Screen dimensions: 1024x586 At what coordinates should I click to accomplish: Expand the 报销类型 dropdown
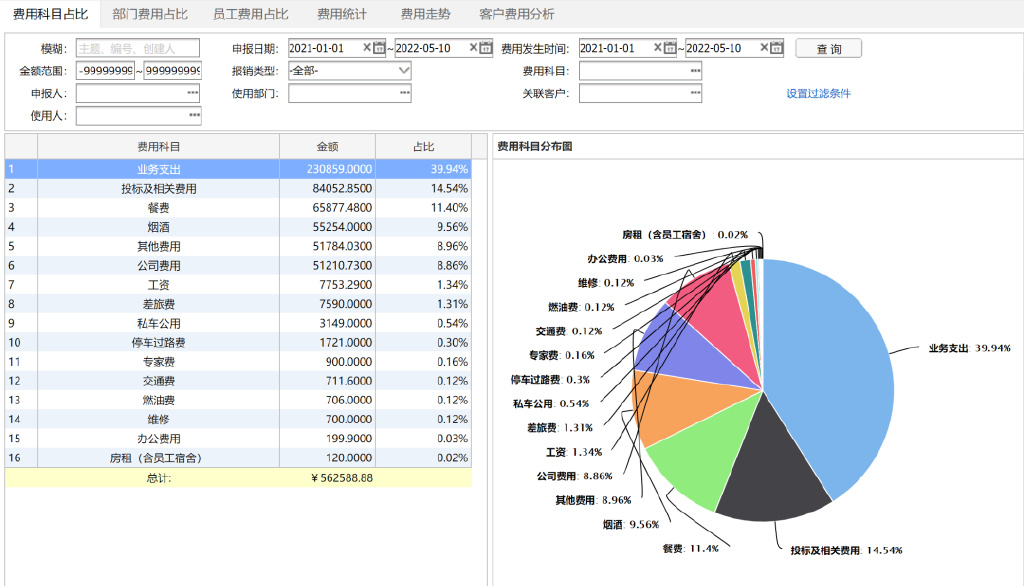(401, 70)
